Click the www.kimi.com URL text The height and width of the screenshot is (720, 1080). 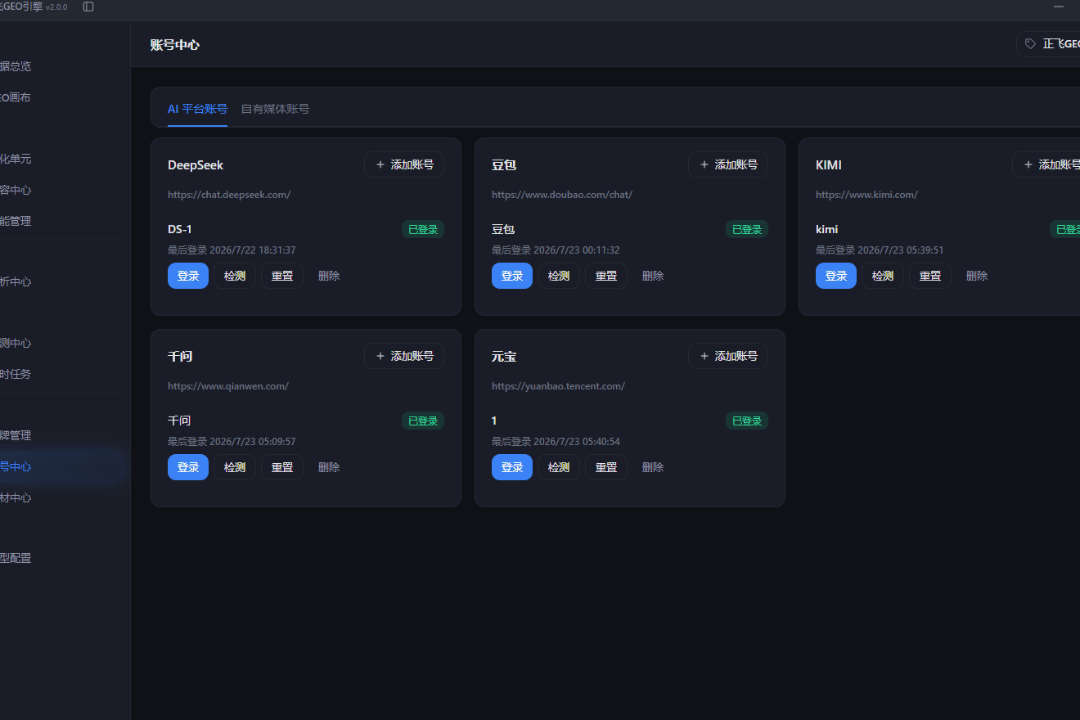coord(866,195)
